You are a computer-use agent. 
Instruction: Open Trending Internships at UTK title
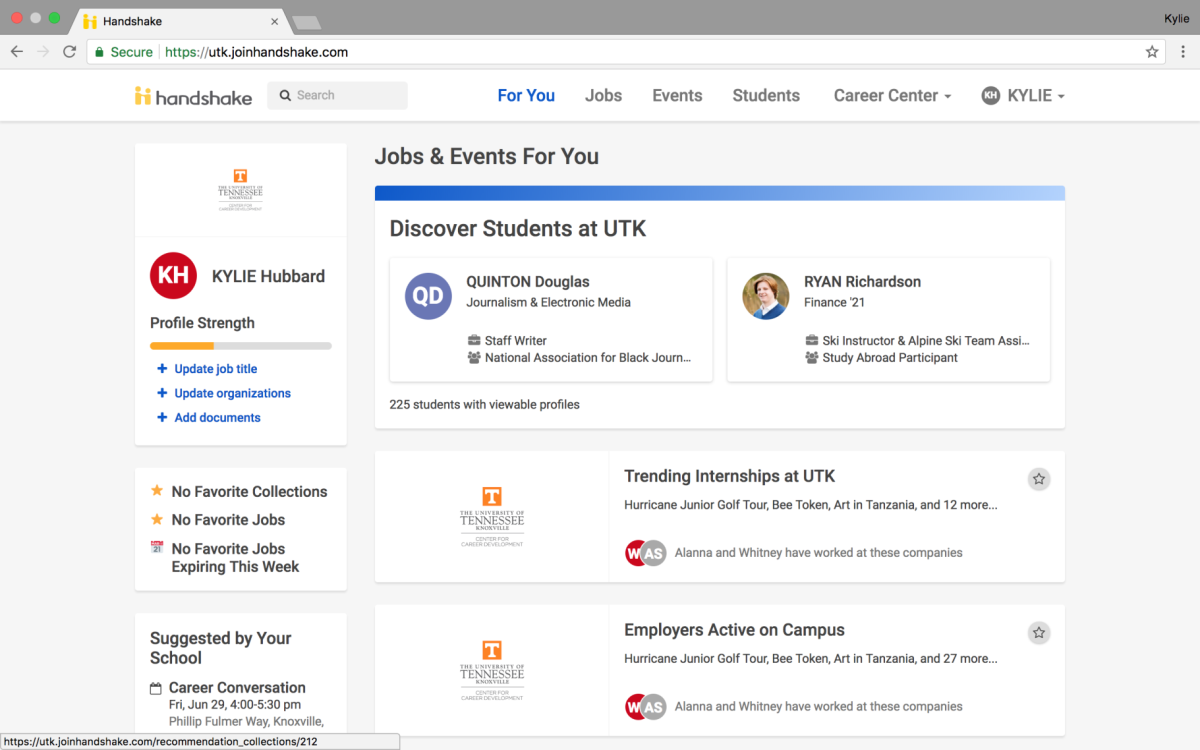729,476
